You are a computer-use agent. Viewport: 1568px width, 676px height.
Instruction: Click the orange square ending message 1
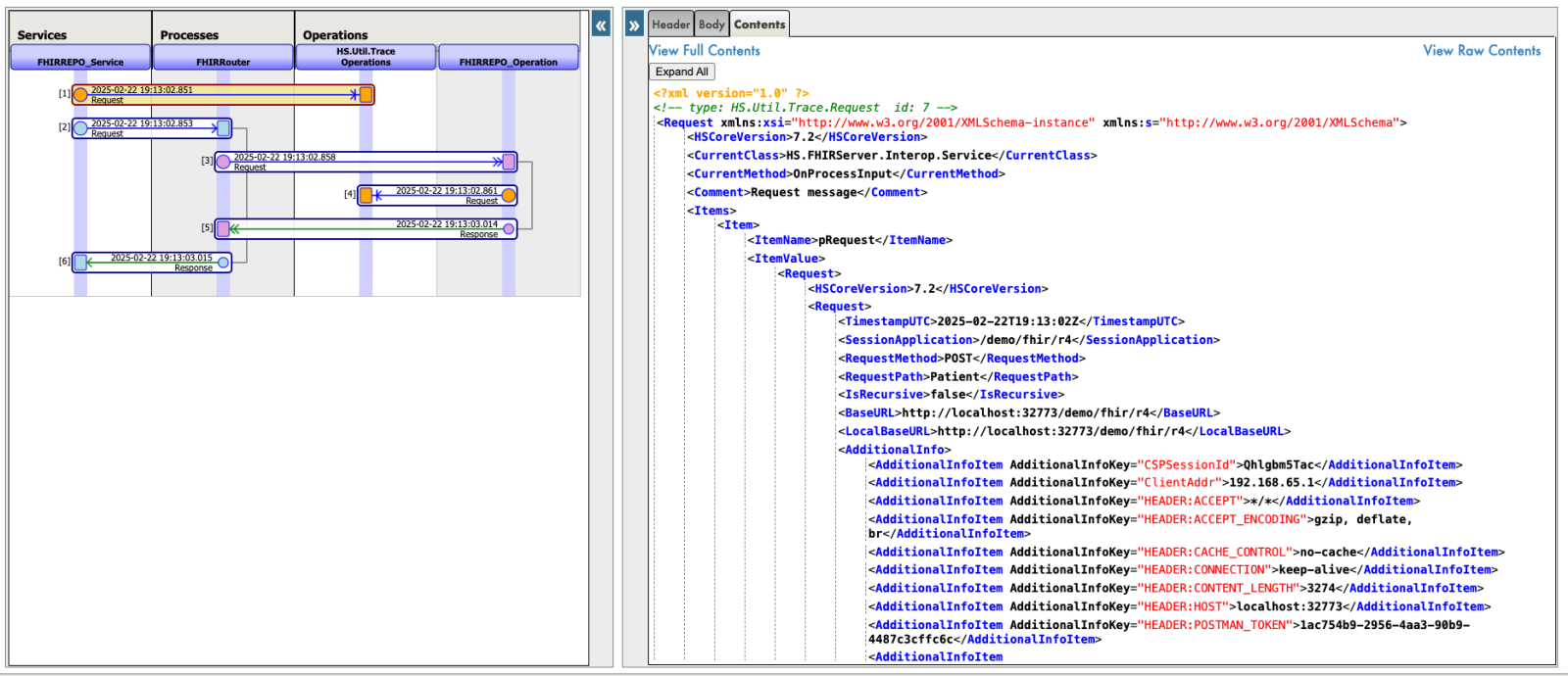[x=366, y=95]
